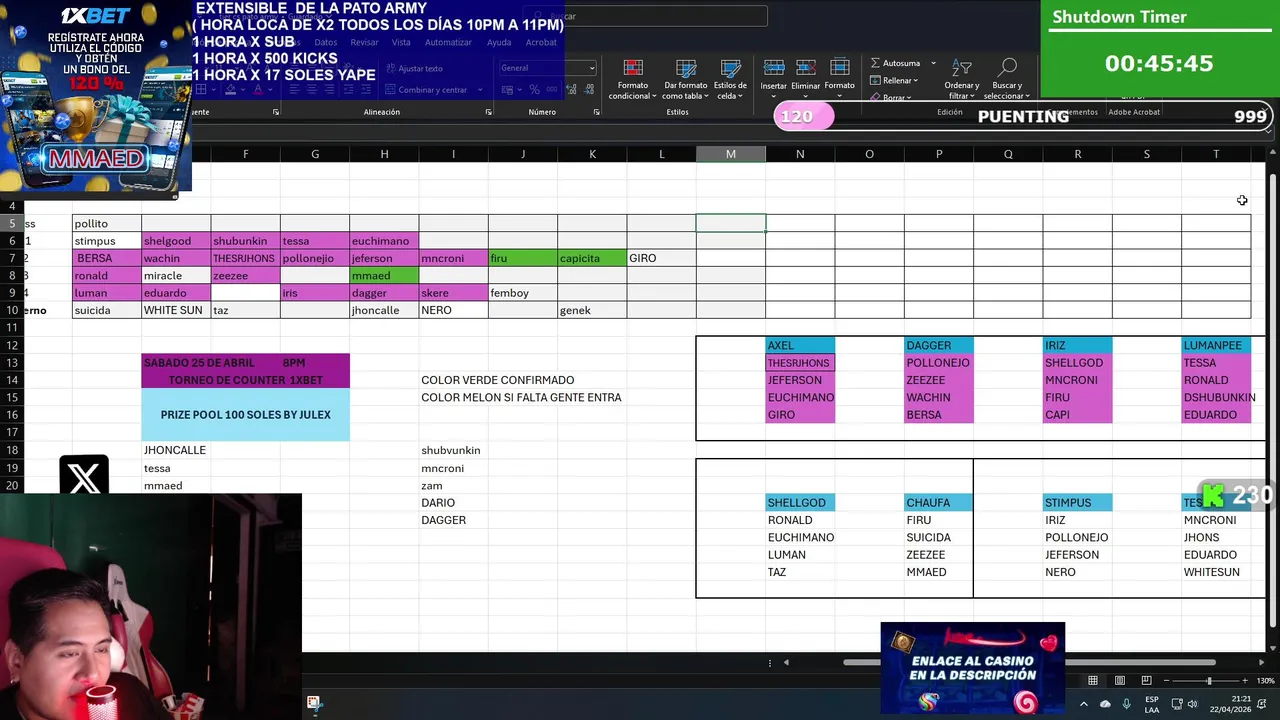
Task: Click the Rellenar fill icon
Action: click(875, 80)
